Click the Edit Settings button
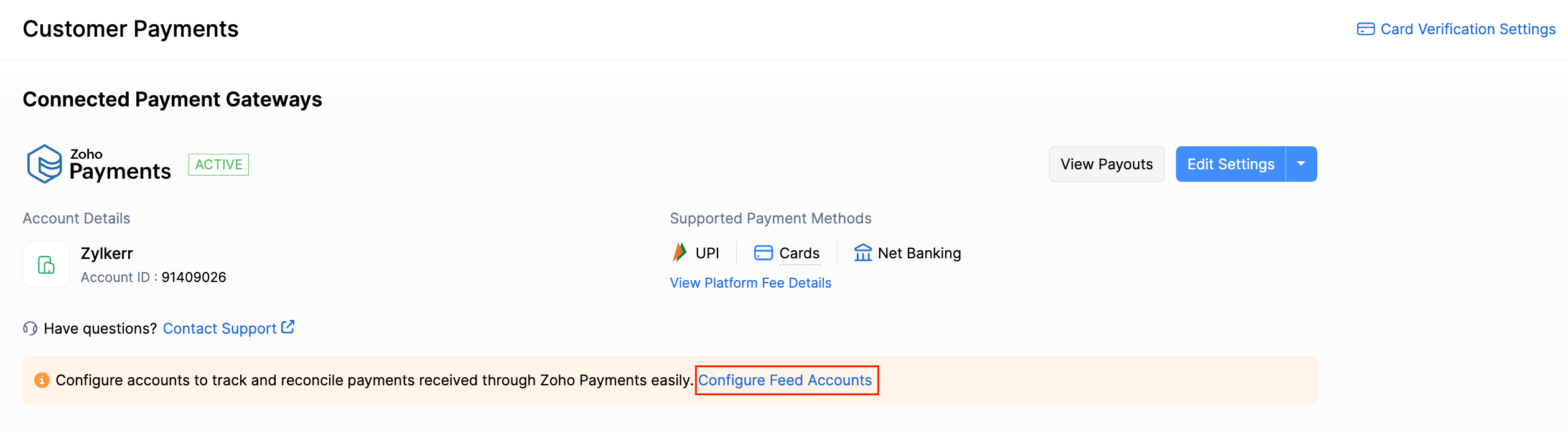 click(x=1230, y=164)
